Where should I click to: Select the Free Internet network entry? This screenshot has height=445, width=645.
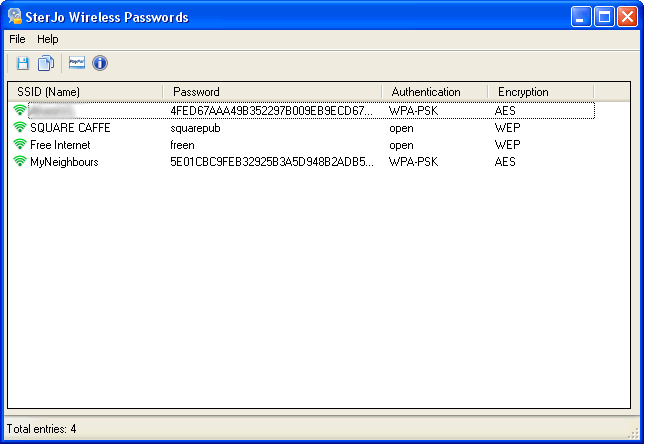pyautogui.click(x=60, y=145)
